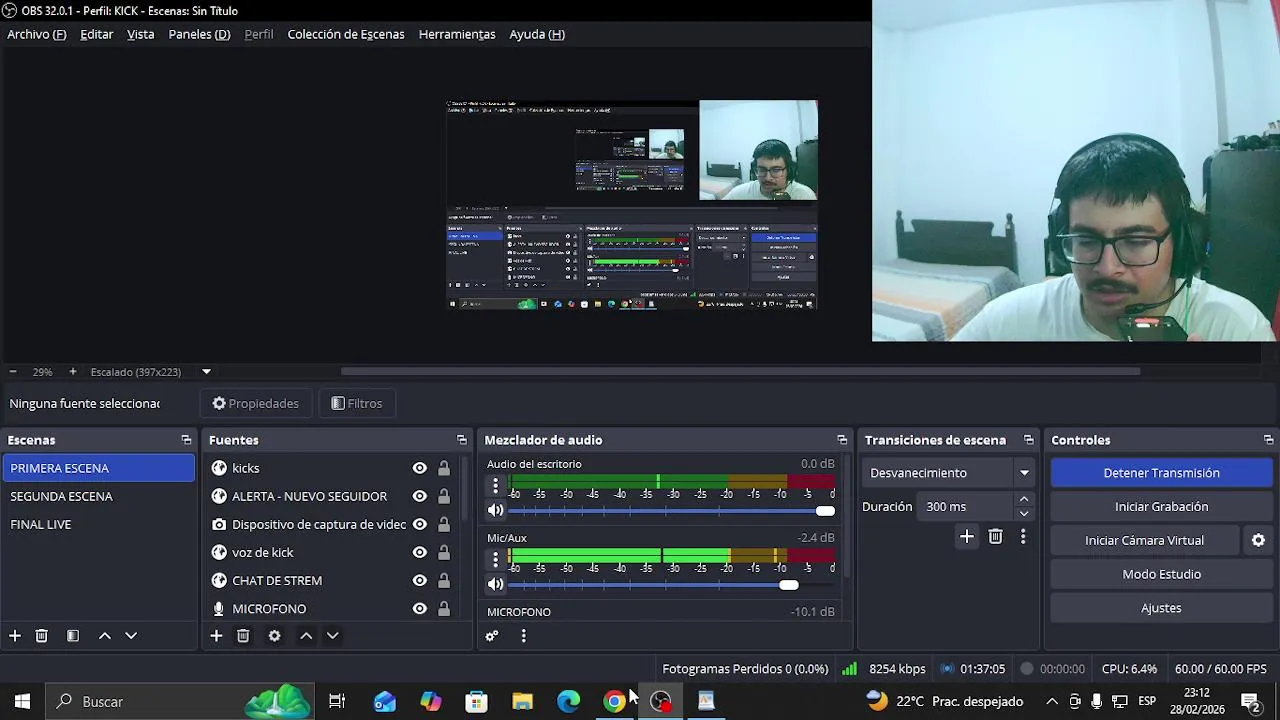Open scene filters icon in Escenas toolbar
This screenshot has width=1280, height=720.
click(x=73, y=636)
